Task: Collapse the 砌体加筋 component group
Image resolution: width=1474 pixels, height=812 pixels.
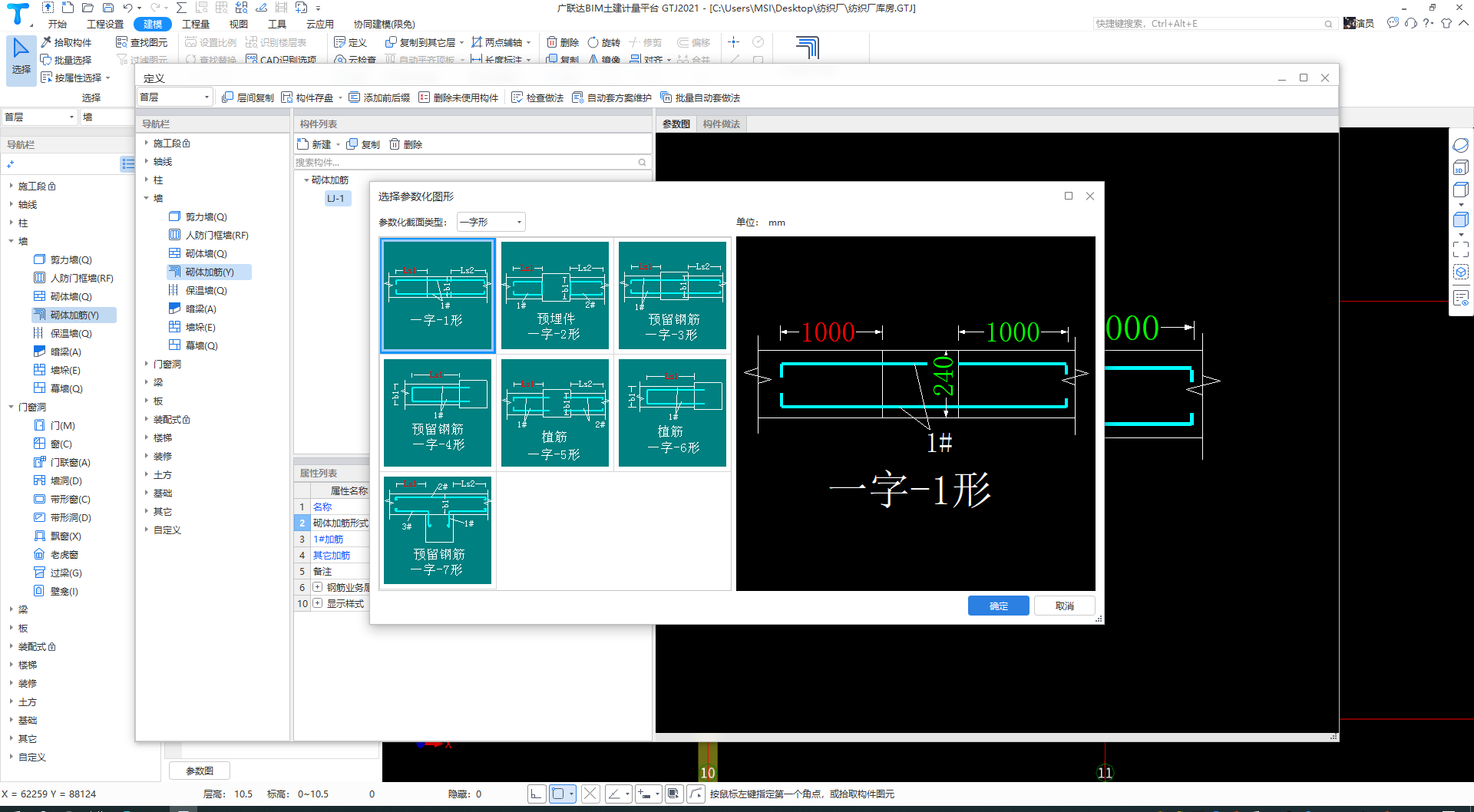Action: coord(306,180)
